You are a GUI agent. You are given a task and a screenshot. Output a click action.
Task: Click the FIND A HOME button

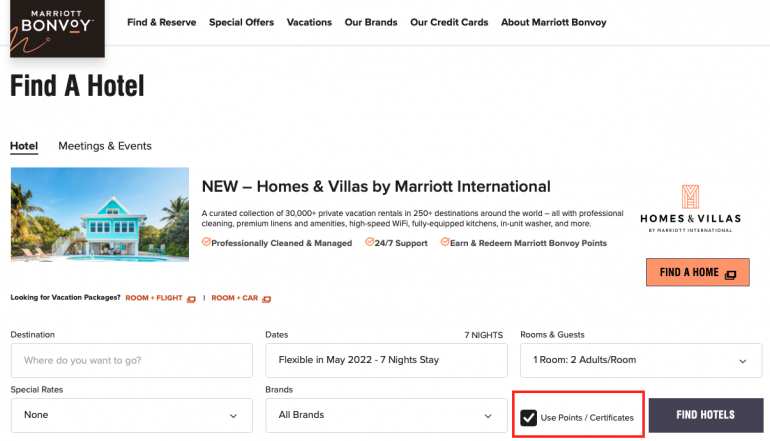pyautogui.click(x=697, y=273)
